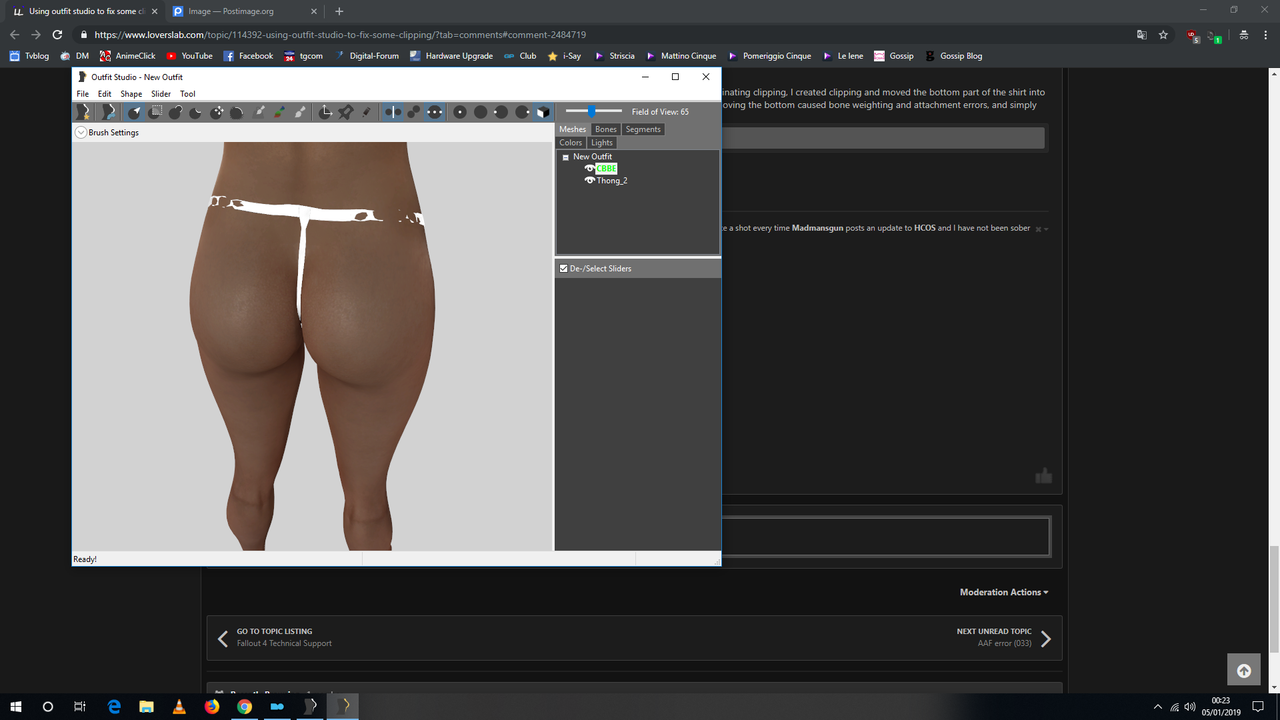Screen dimensions: 1280x720
Task: Uncheck the De-/Select Sliders checkbox
Action: 564,268
